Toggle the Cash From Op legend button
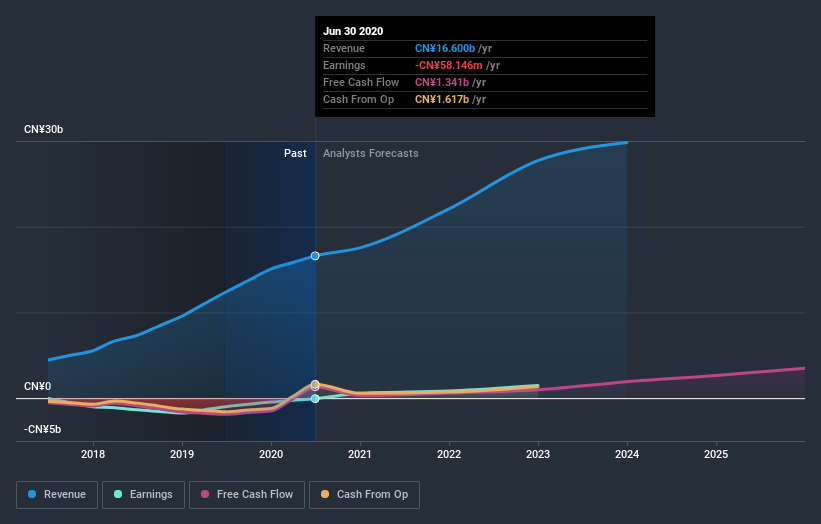Viewport: 821px width, 524px height. point(364,495)
